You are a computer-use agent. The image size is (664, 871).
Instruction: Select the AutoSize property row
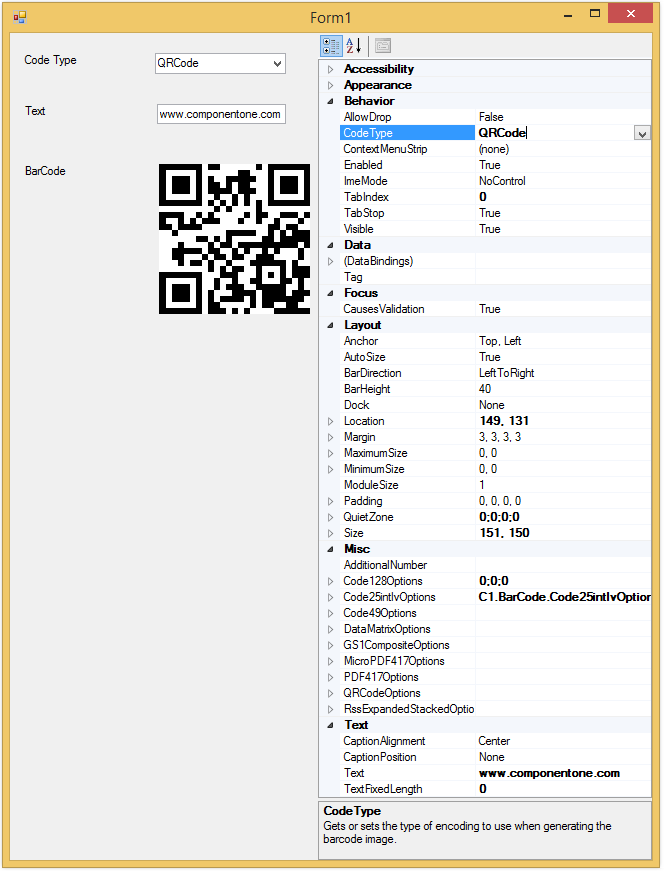(x=400, y=357)
